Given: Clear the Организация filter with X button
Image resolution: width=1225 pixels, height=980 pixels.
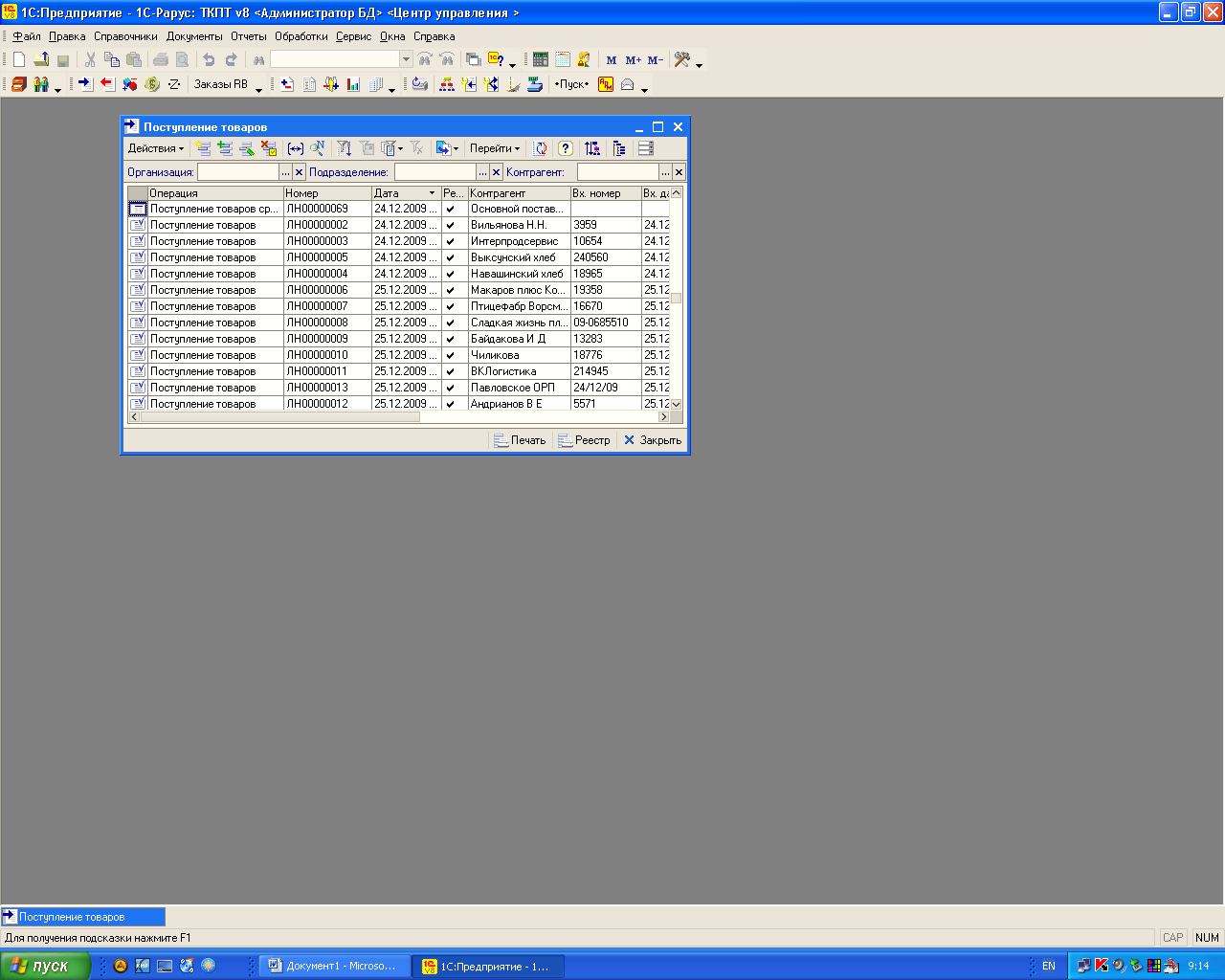Looking at the screenshot, I should pyautogui.click(x=300, y=172).
